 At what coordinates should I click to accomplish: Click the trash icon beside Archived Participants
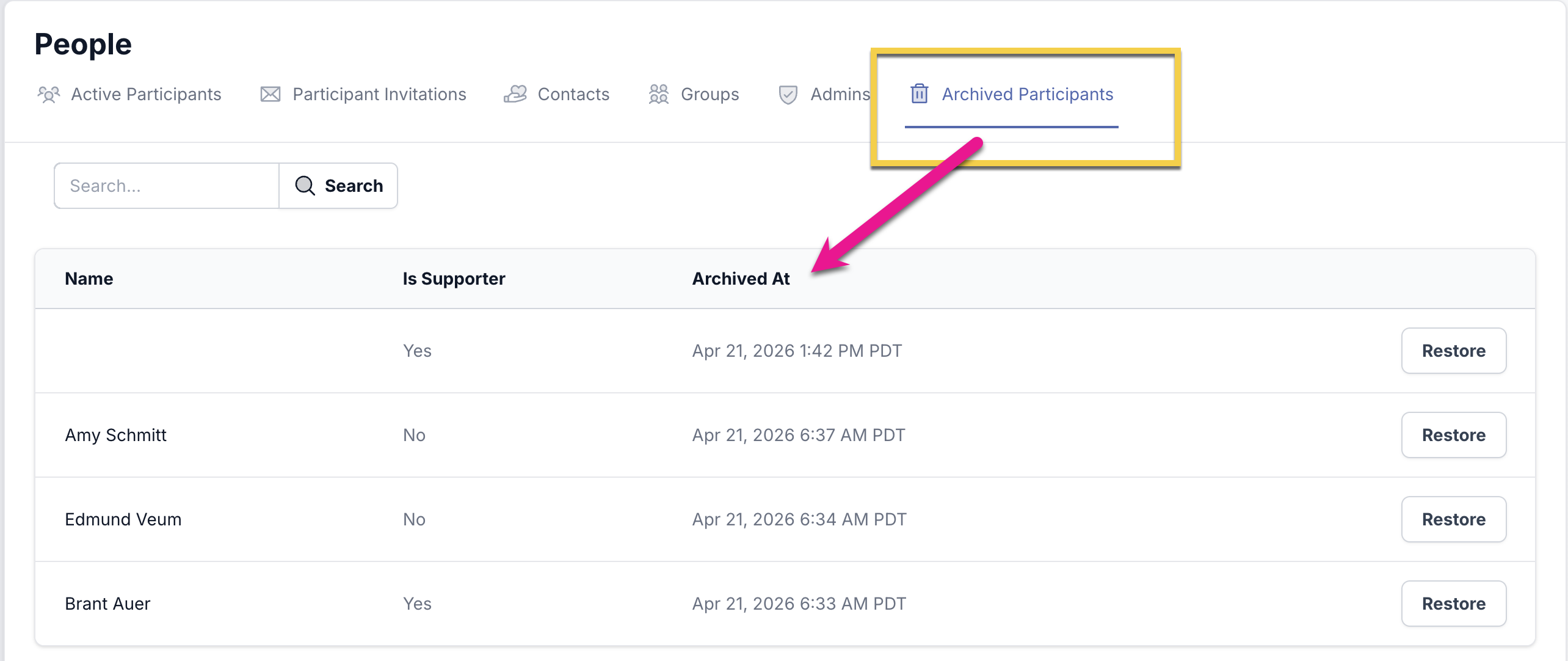click(920, 94)
